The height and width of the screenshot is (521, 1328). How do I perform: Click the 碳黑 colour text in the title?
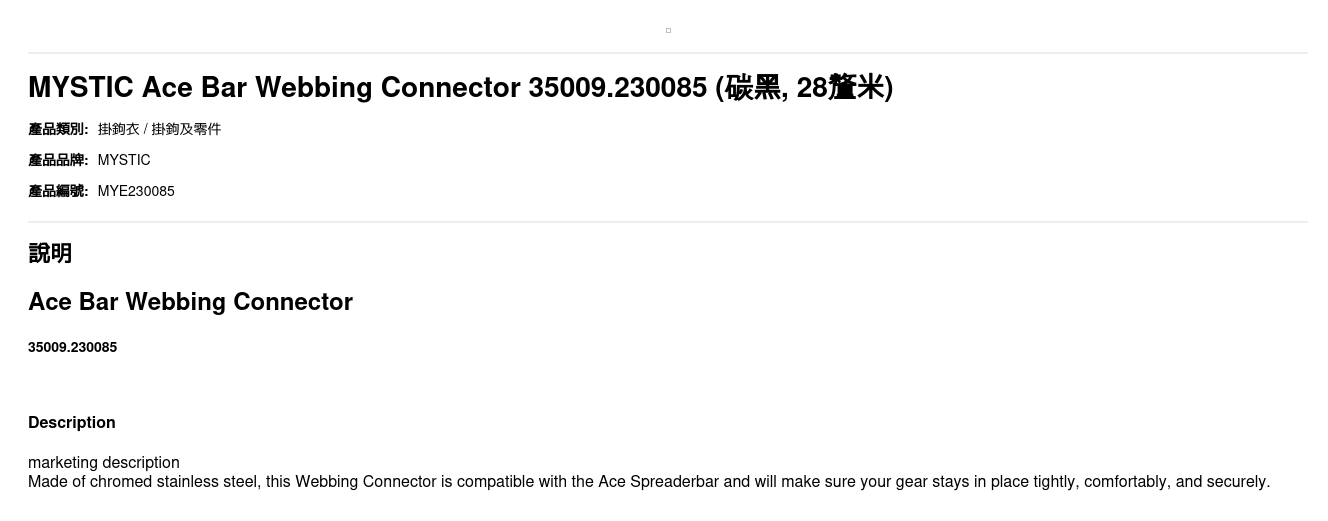[753, 88]
